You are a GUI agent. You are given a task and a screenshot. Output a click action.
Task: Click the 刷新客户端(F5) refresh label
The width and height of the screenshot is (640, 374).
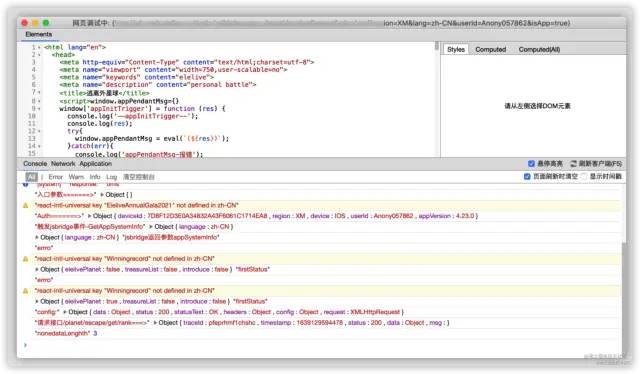(600, 164)
